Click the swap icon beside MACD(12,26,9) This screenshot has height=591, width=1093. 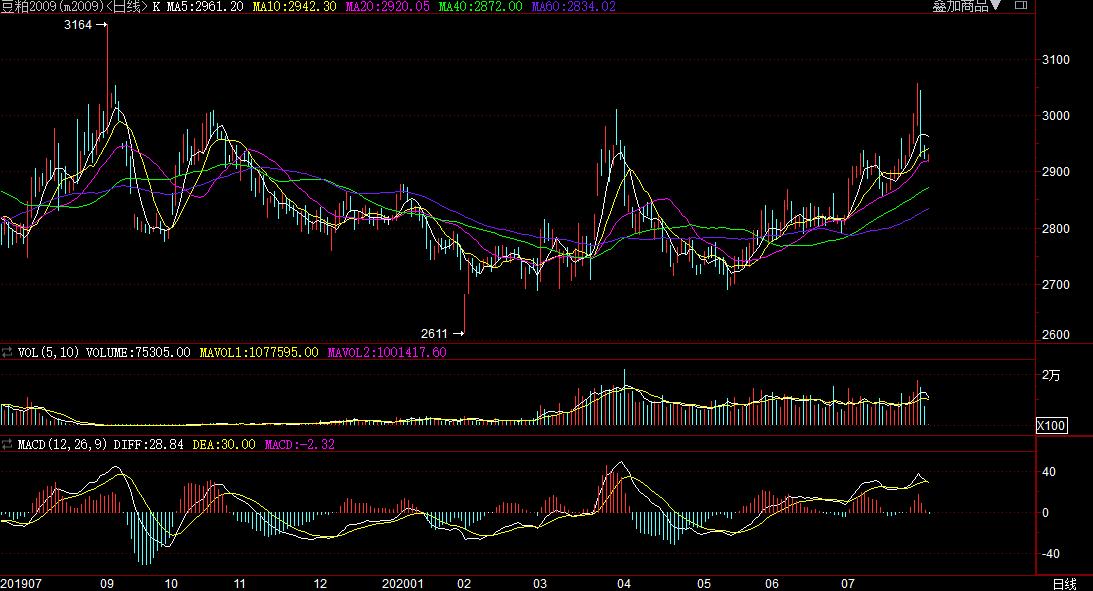coord(7,444)
